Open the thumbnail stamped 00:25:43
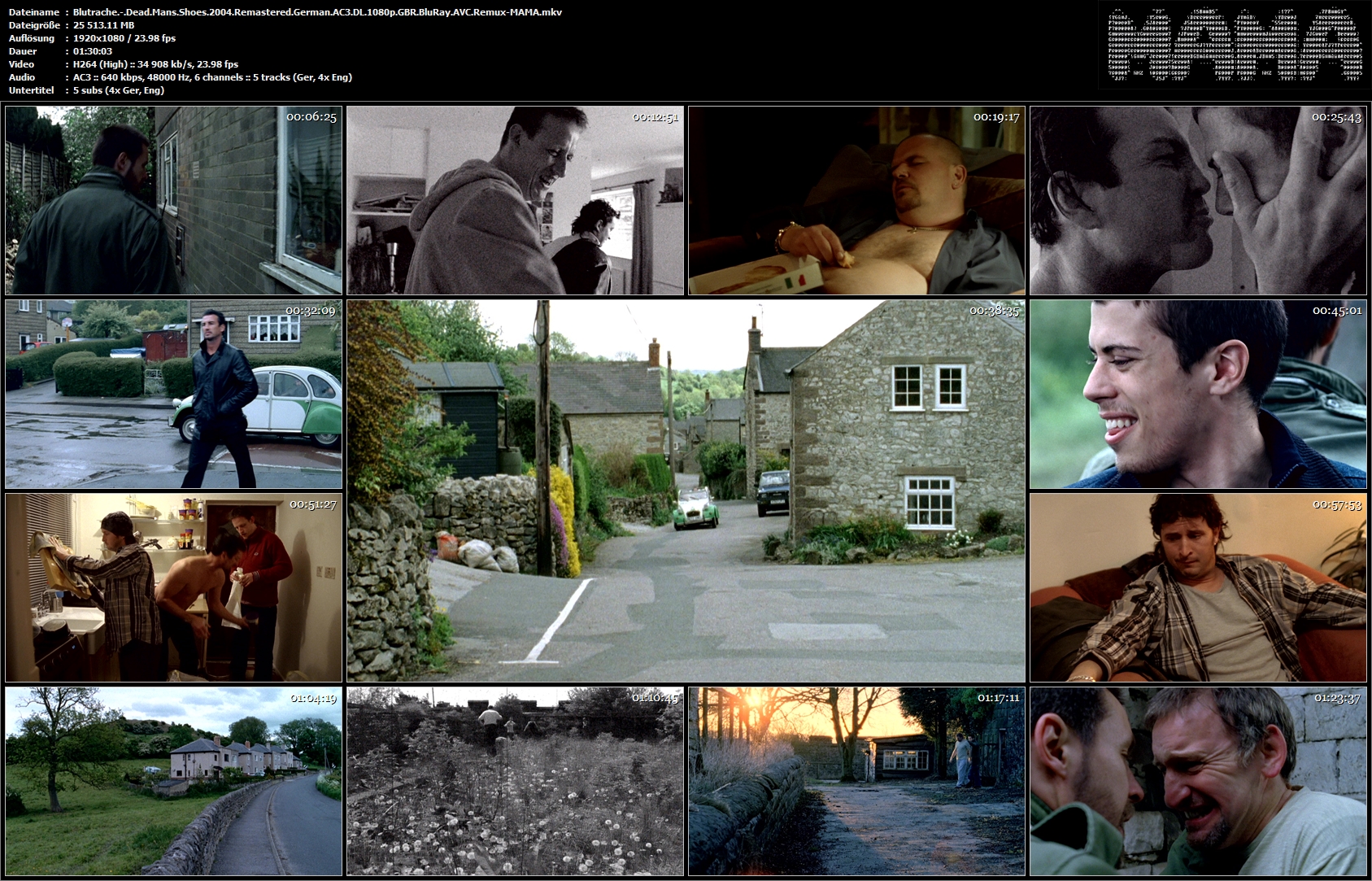 point(1198,200)
